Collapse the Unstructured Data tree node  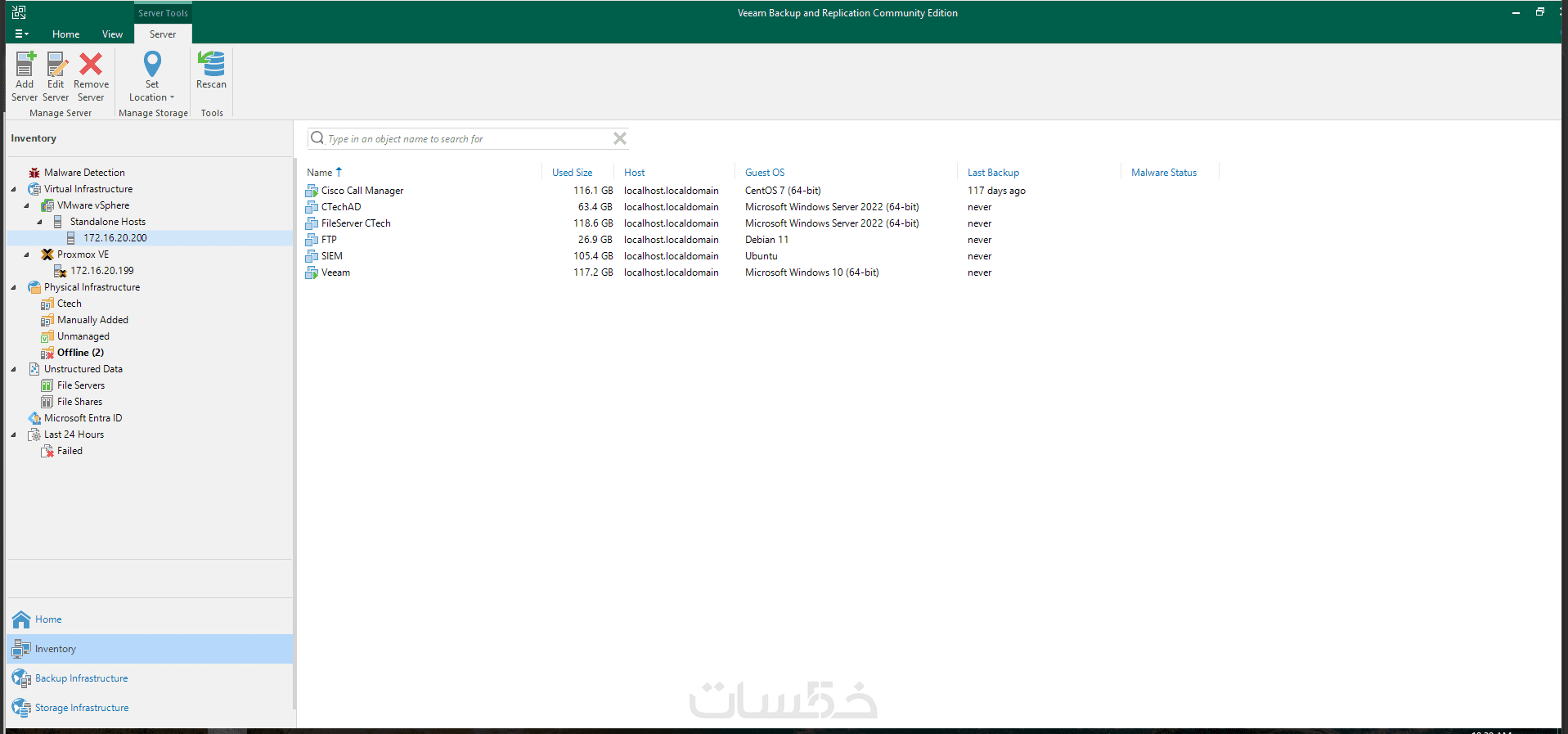click(x=13, y=369)
